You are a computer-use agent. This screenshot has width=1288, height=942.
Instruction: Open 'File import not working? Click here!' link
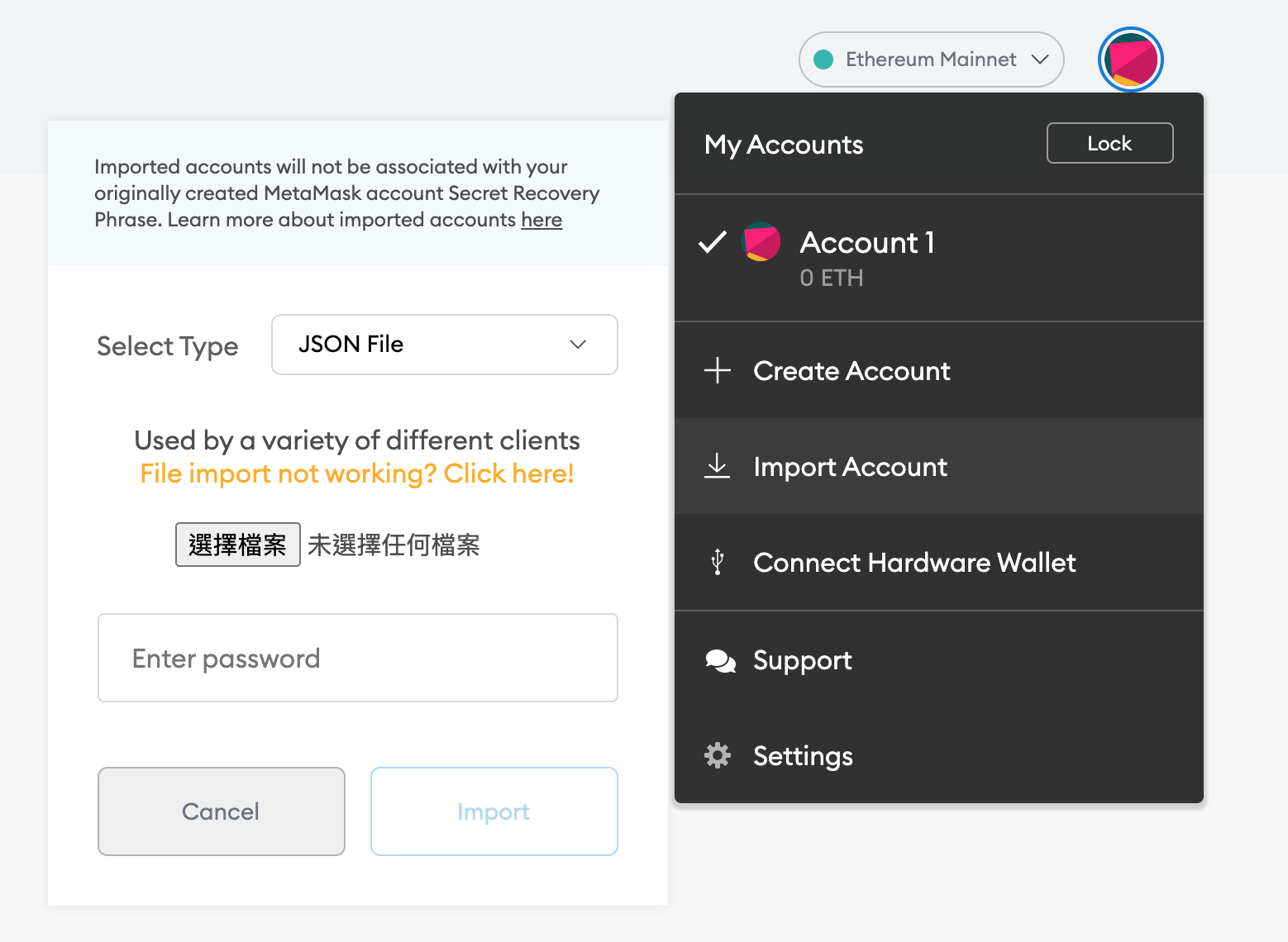click(x=357, y=473)
